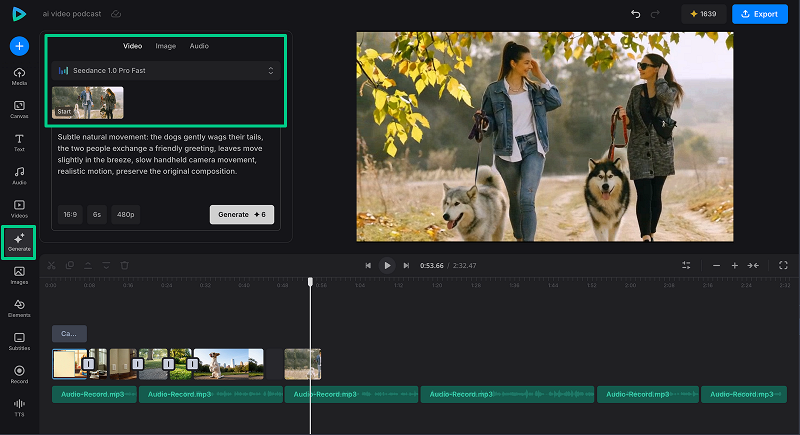
Task: Switch to the Video generation tab
Action: [x=132, y=46]
